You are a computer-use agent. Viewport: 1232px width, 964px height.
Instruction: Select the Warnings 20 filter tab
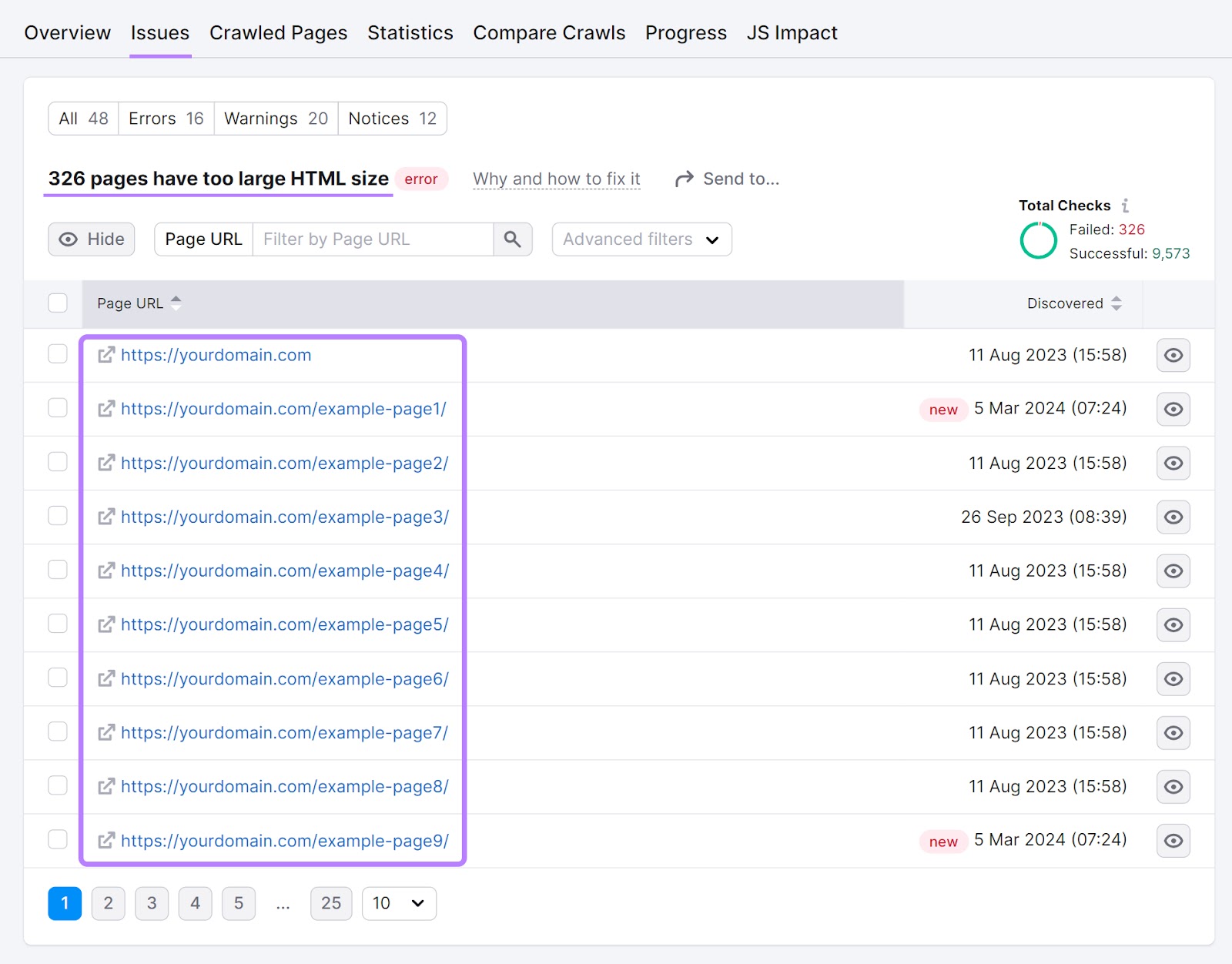(x=276, y=119)
